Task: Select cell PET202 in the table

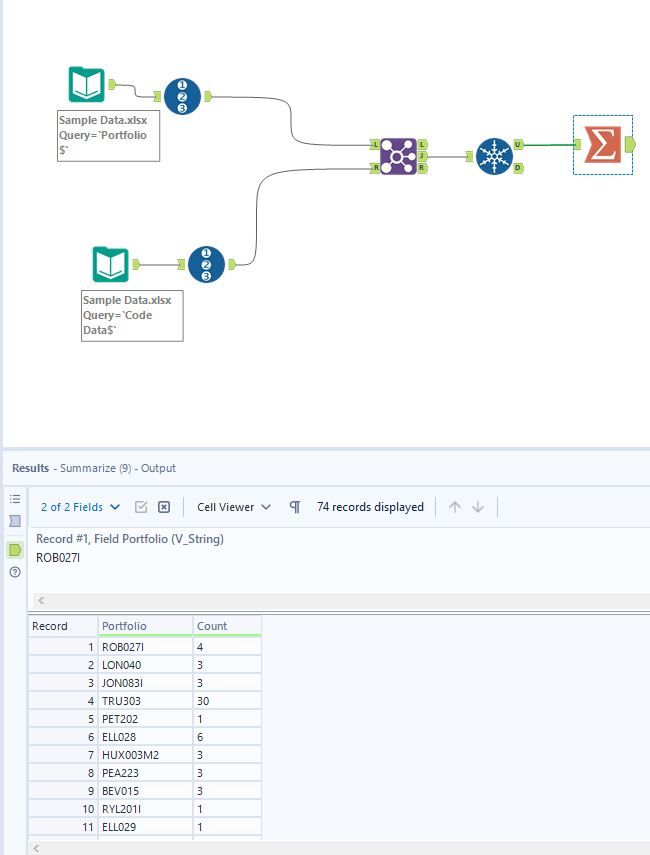Action: pyautogui.click(x=145, y=719)
